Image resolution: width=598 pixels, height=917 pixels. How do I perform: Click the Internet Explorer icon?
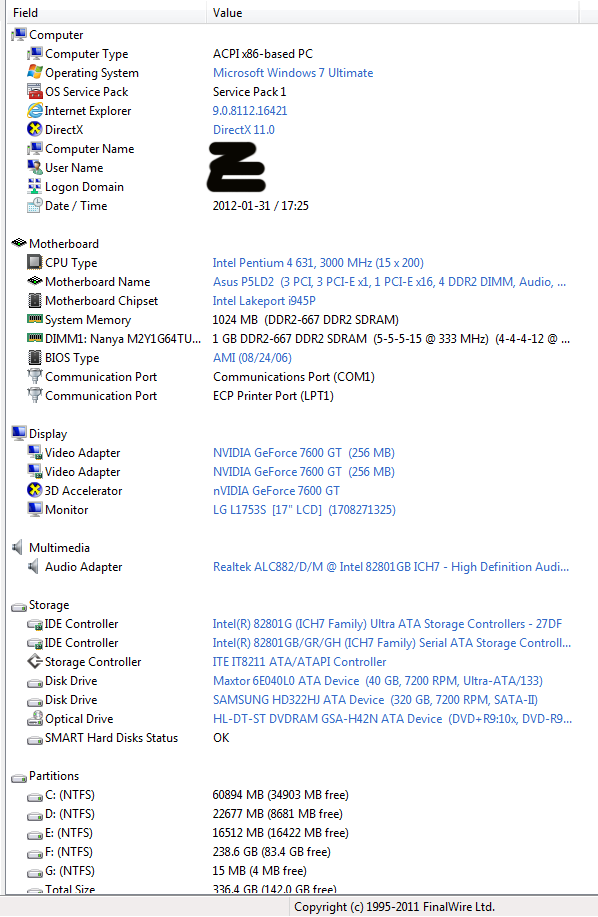pyautogui.click(x=34, y=111)
